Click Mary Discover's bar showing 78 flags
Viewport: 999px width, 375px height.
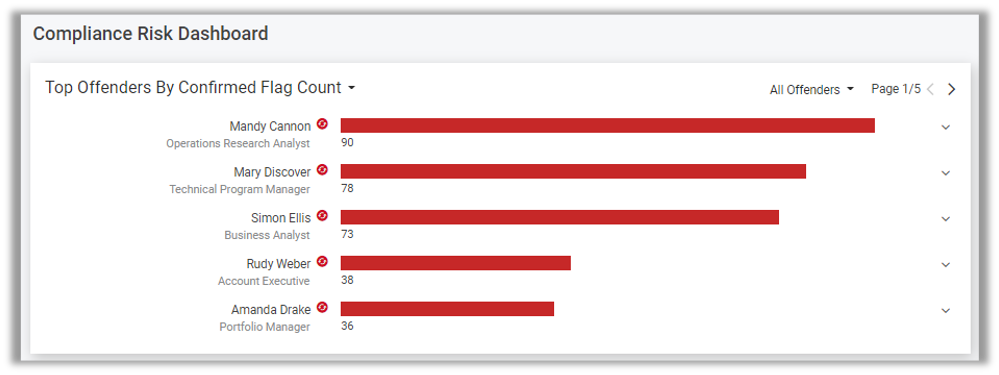[x=573, y=171]
